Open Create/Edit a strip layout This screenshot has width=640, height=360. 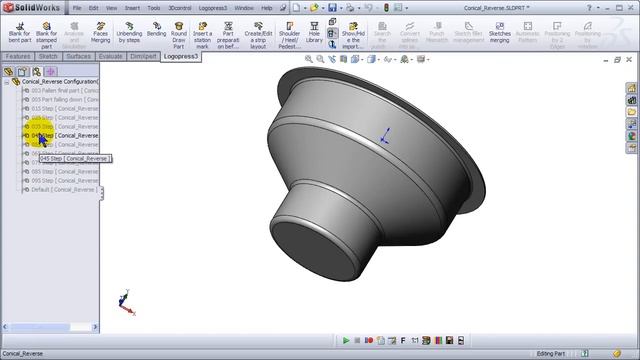pos(258,35)
